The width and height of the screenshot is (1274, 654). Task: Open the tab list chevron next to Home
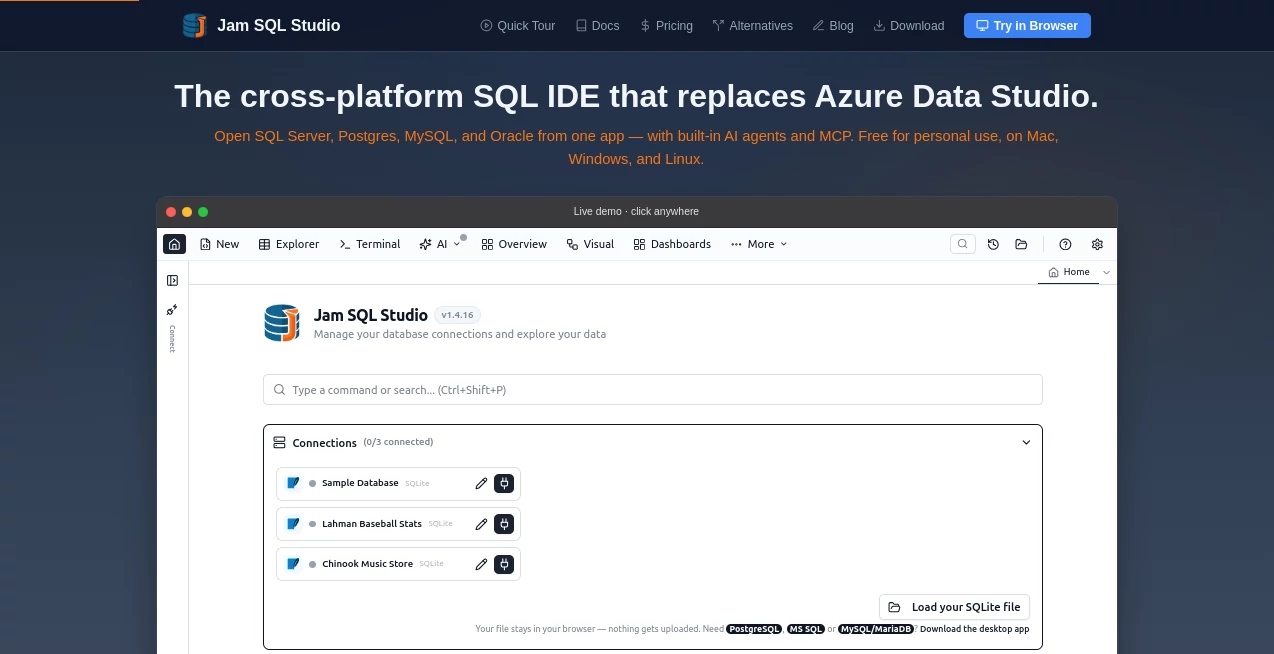pos(1106,272)
